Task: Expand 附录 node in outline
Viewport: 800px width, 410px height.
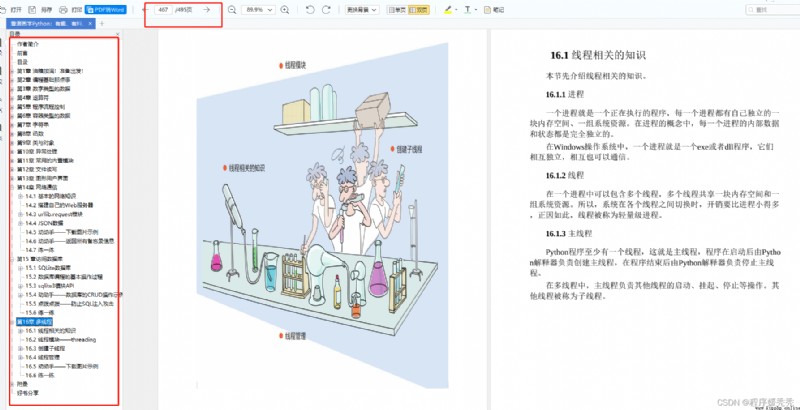Action: pyautogui.click(x=13, y=384)
